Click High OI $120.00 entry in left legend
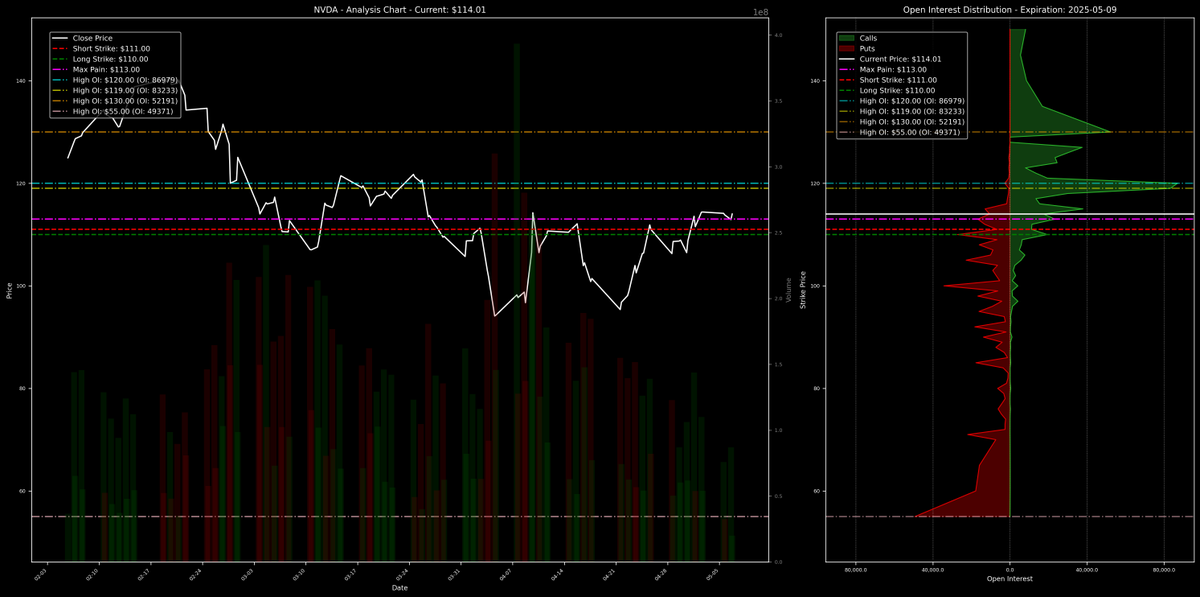This screenshot has height=597, width=1200. tap(115, 80)
